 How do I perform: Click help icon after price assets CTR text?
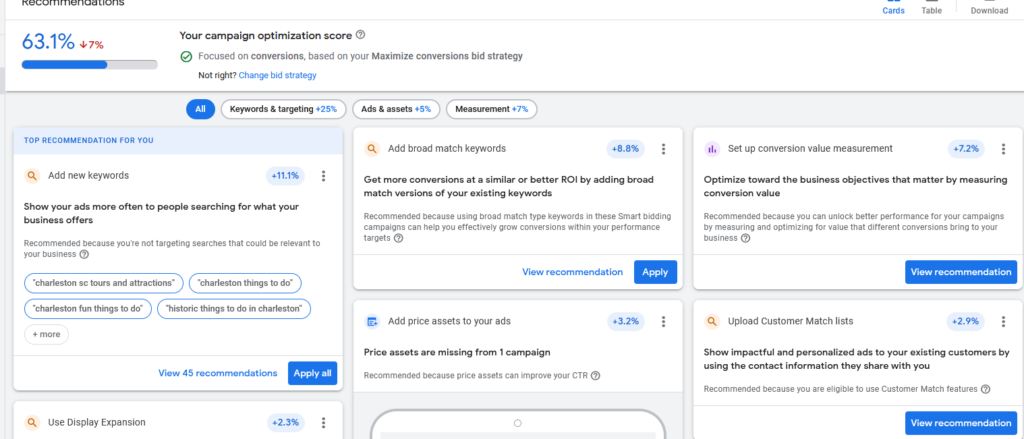click(x=596, y=376)
